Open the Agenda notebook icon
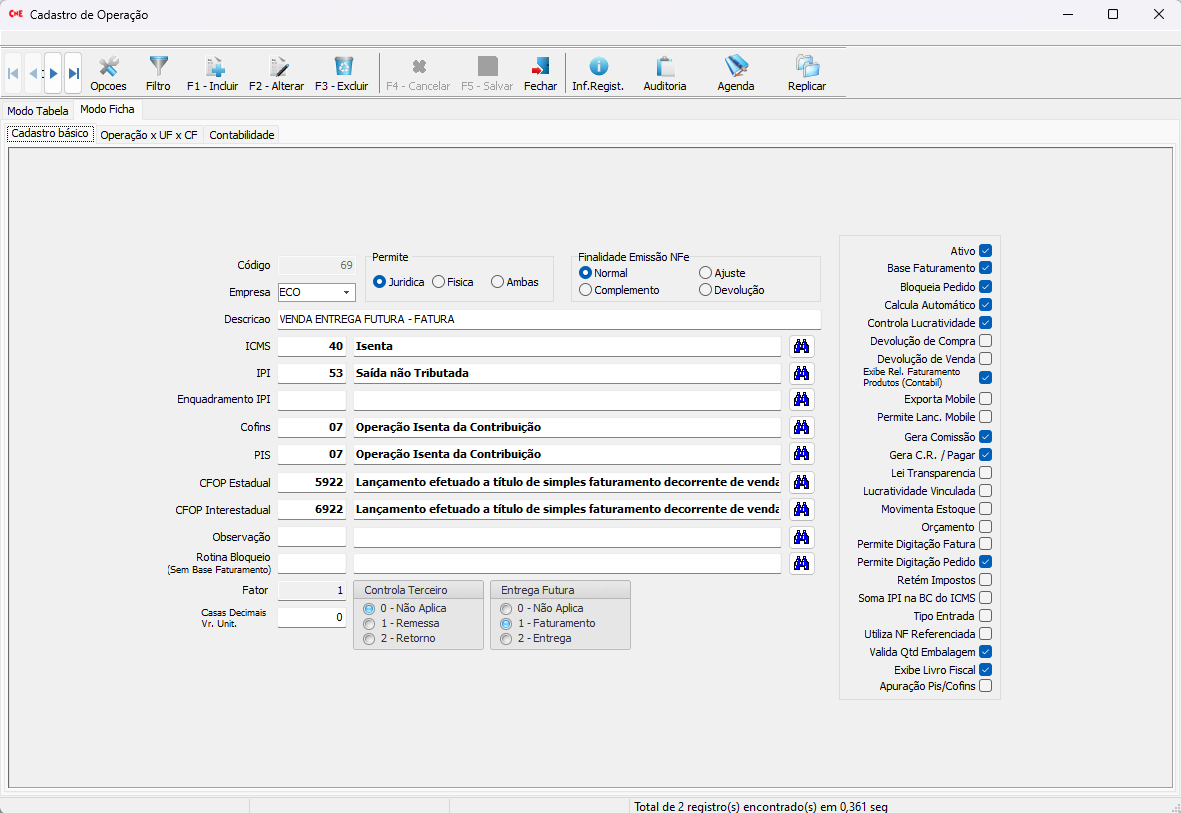Screen dimensions: 1181x813 [x=736, y=74]
